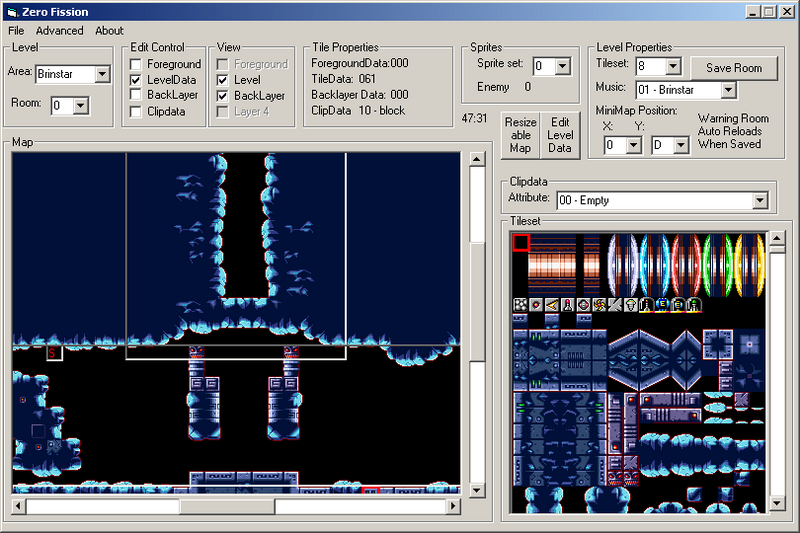Open the File menu
This screenshot has width=800, height=533.
coord(16,31)
